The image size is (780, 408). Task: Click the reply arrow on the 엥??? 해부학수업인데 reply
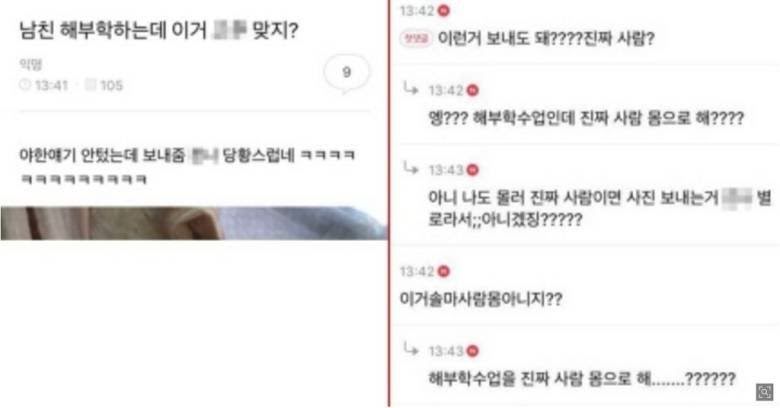[x=410, y=89]
